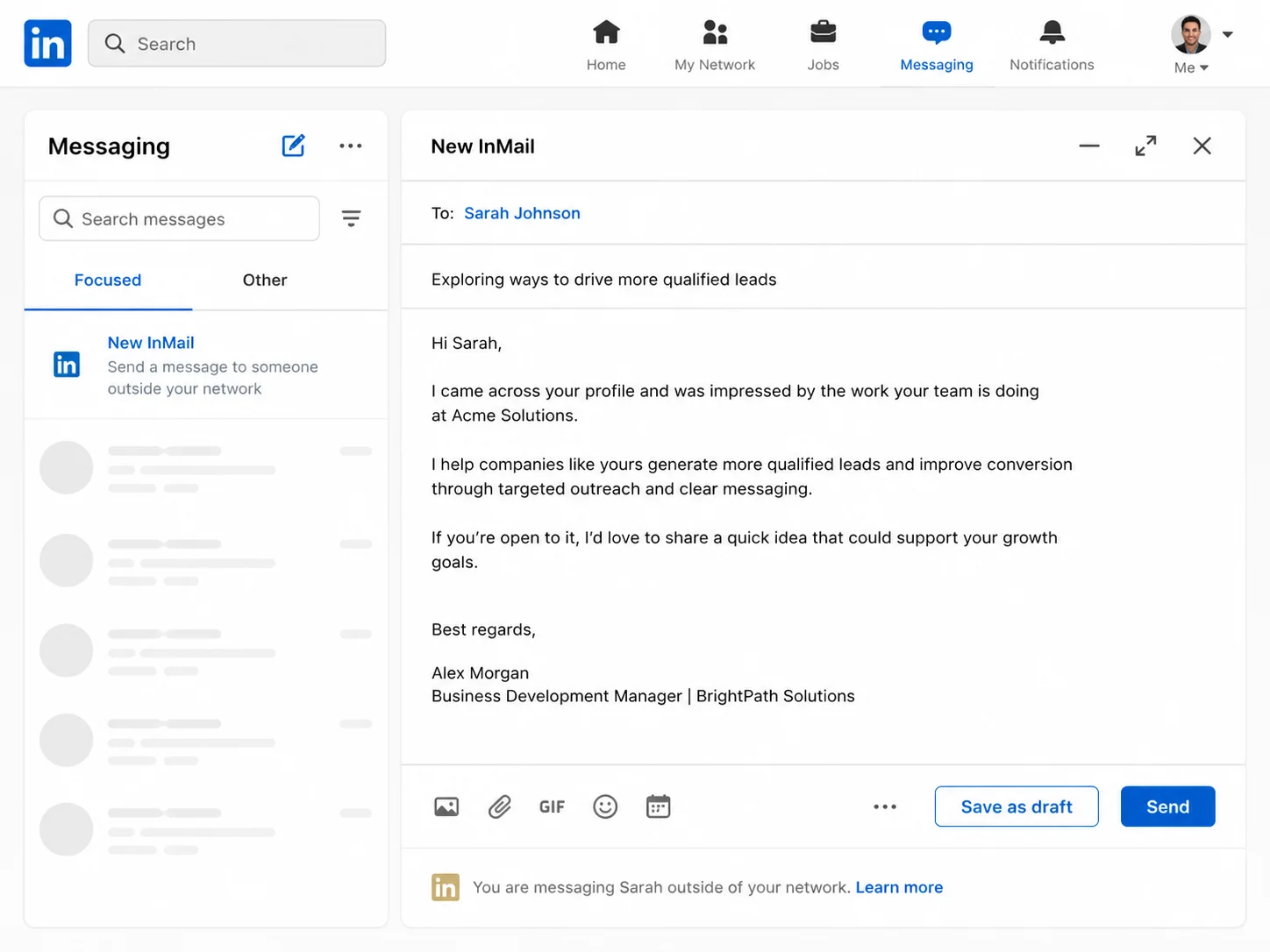Compose a new message pencil icon
Image resolution: width=1270 pixels, height=952 pixels.
pyautogui.click(x=294, y=146)
